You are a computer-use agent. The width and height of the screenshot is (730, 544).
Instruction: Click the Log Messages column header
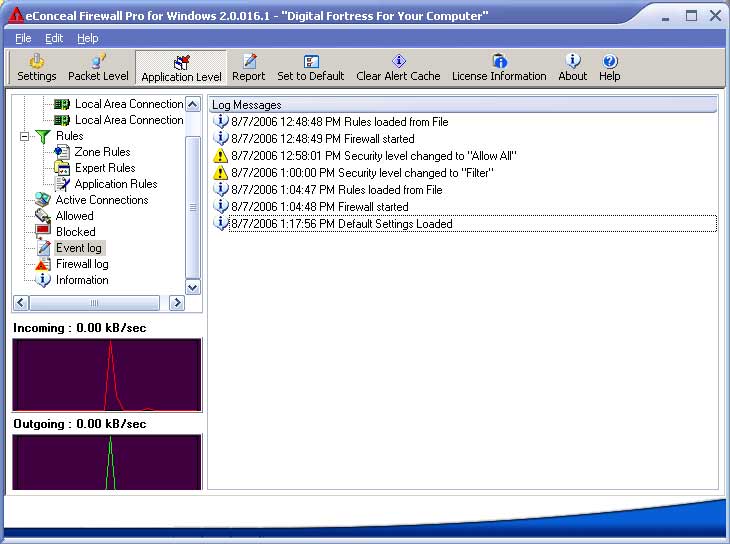click(463, 105)
